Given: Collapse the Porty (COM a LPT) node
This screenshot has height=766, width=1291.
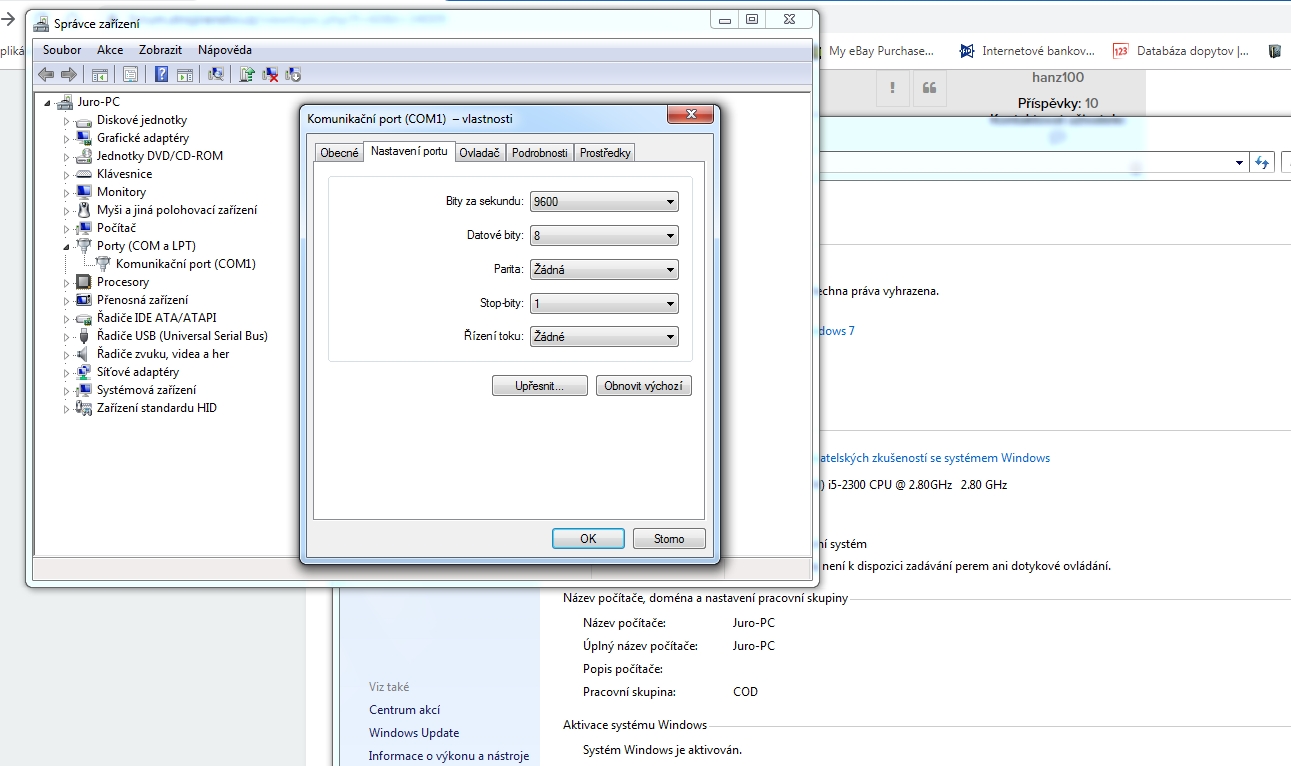Looking at the screenshot, I should point(67,246).
